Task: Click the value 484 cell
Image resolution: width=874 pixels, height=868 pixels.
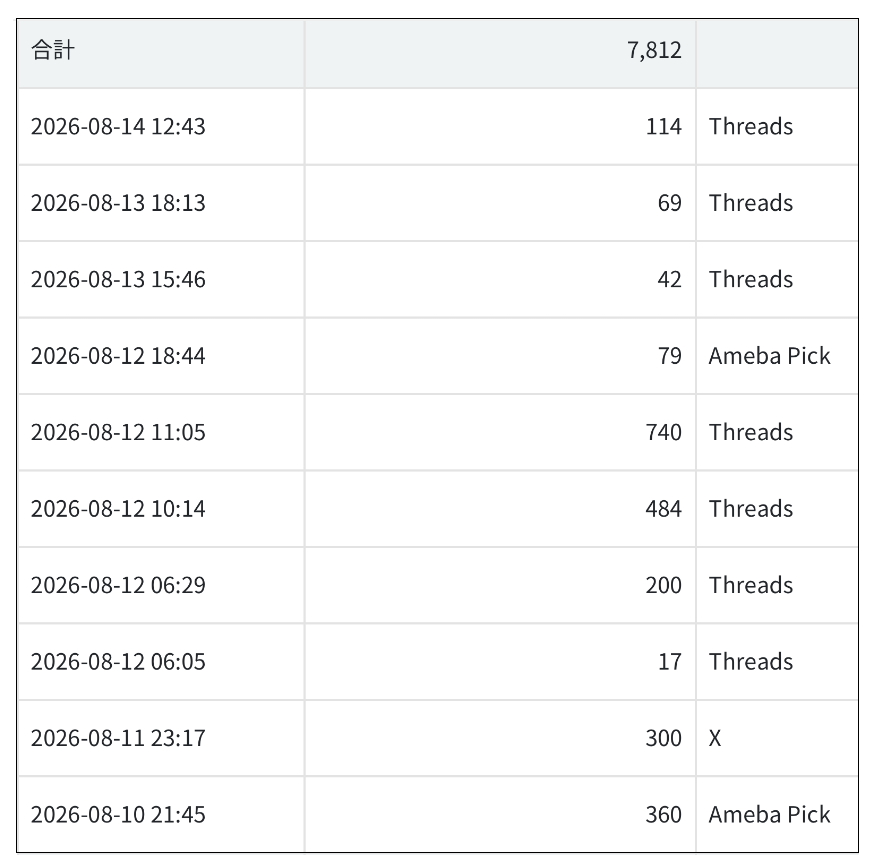Action: click(500, 508)
